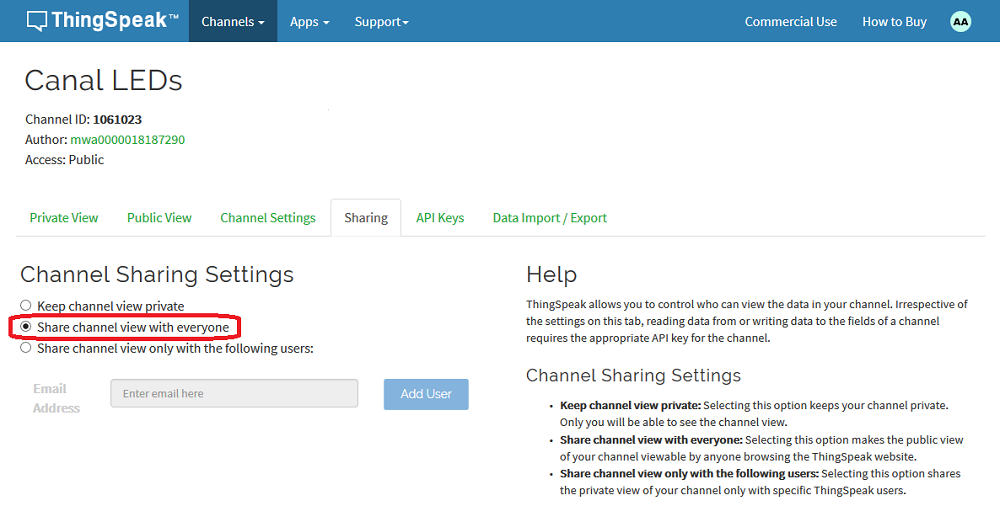Expand the Apps dropdown menu
This screenshot has height=506, width=1000.
pos(309,22)
